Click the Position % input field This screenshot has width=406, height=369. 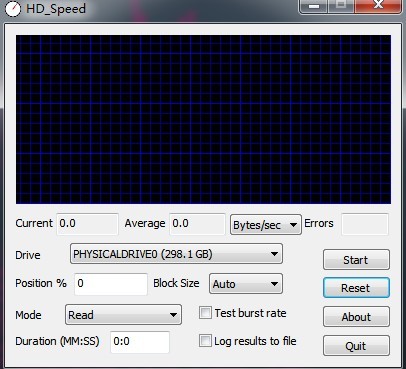[111, 284]
